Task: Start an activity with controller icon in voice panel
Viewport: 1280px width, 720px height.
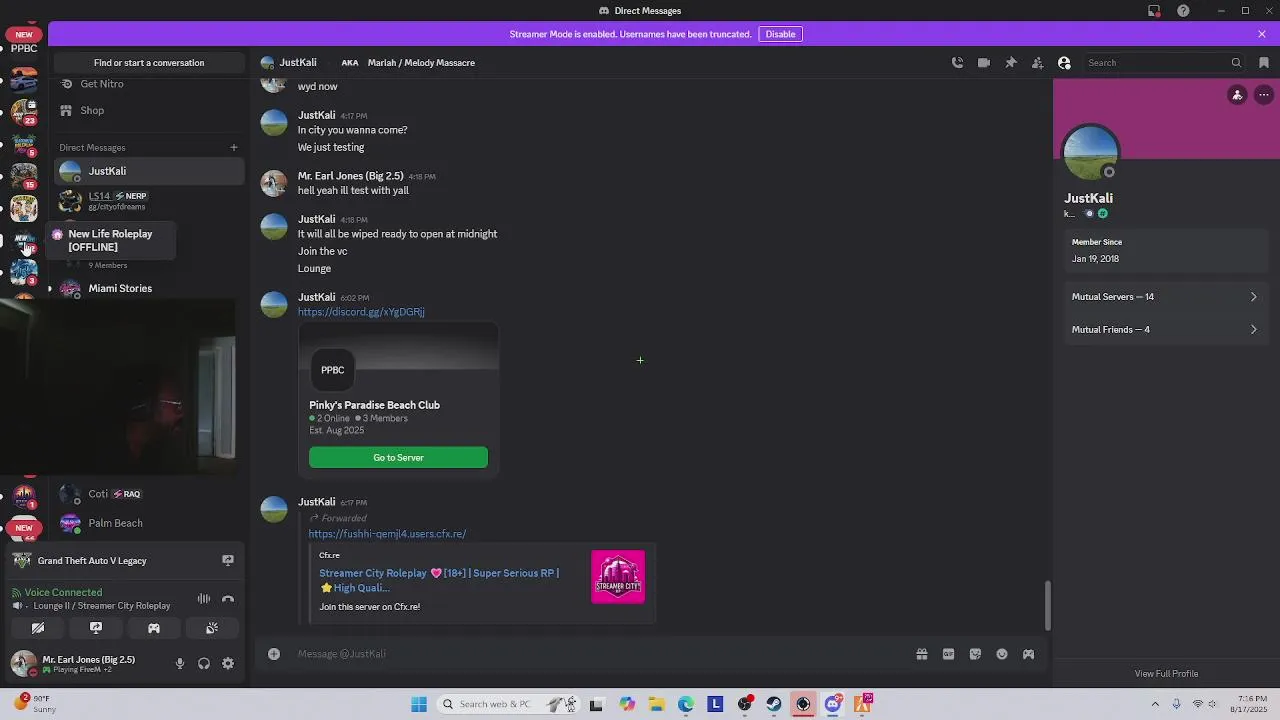Action: [x=154, y=628]
